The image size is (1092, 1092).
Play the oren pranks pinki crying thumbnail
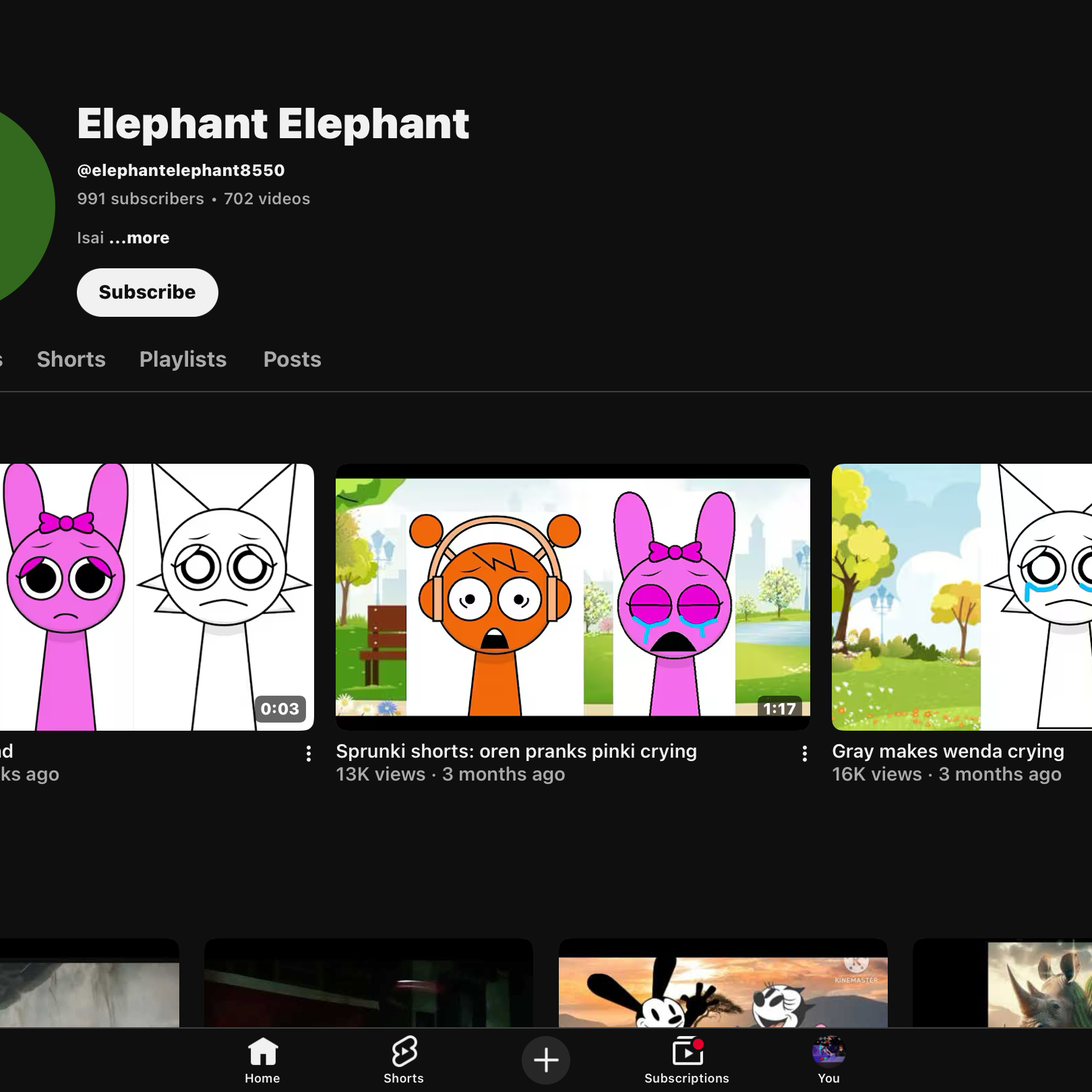[572, 597]
